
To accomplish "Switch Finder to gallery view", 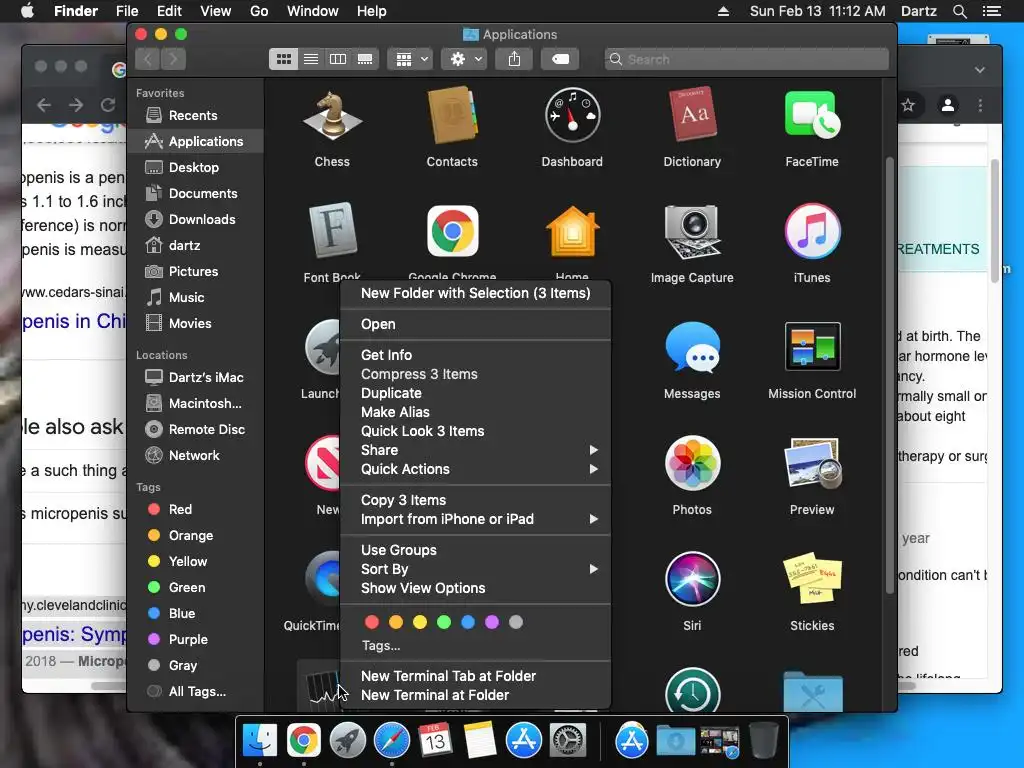I will click(x=365, y=59).
